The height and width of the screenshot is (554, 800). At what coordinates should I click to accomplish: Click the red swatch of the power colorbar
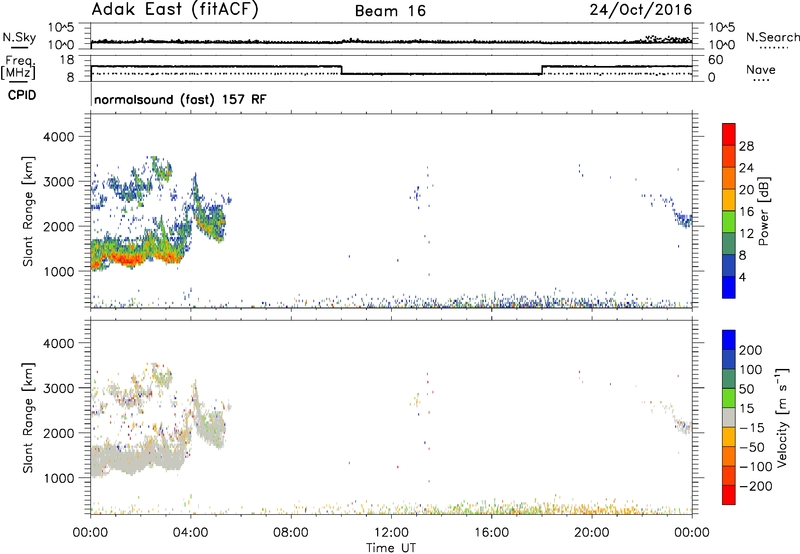point(729,134)
